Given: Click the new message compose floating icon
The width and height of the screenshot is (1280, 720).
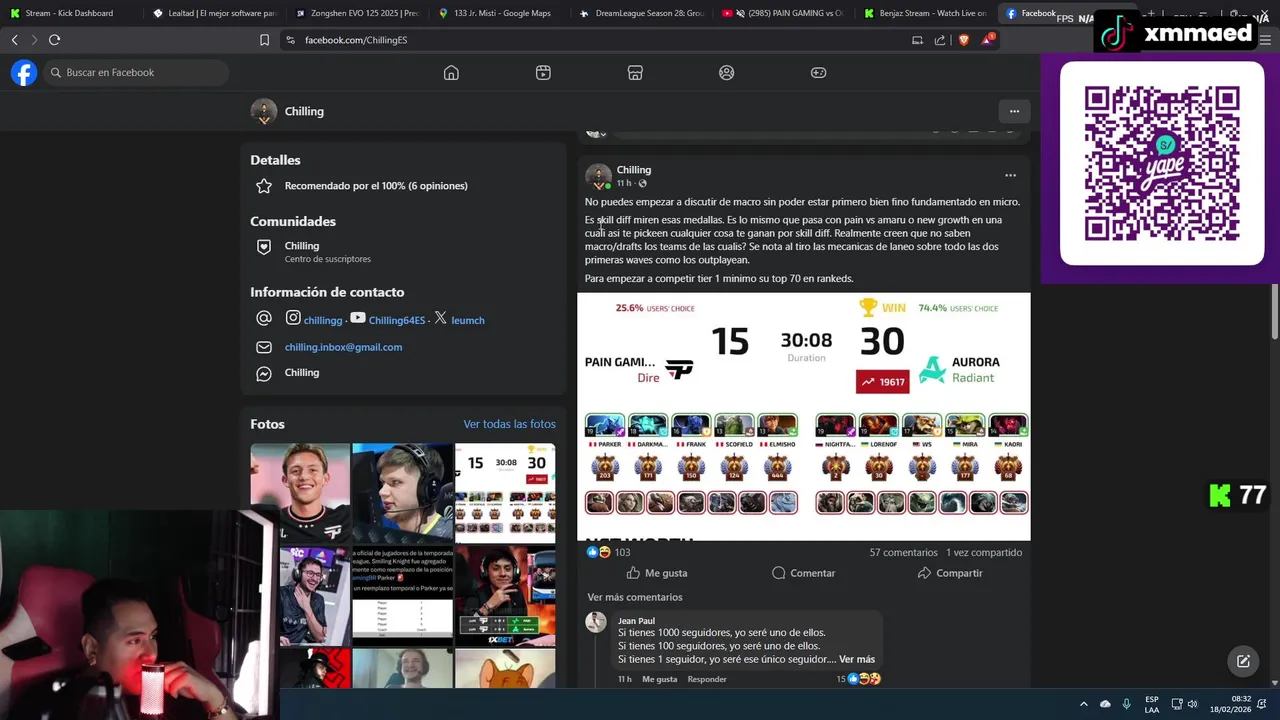Looking at the screenshot, I should coord(1243,661).
